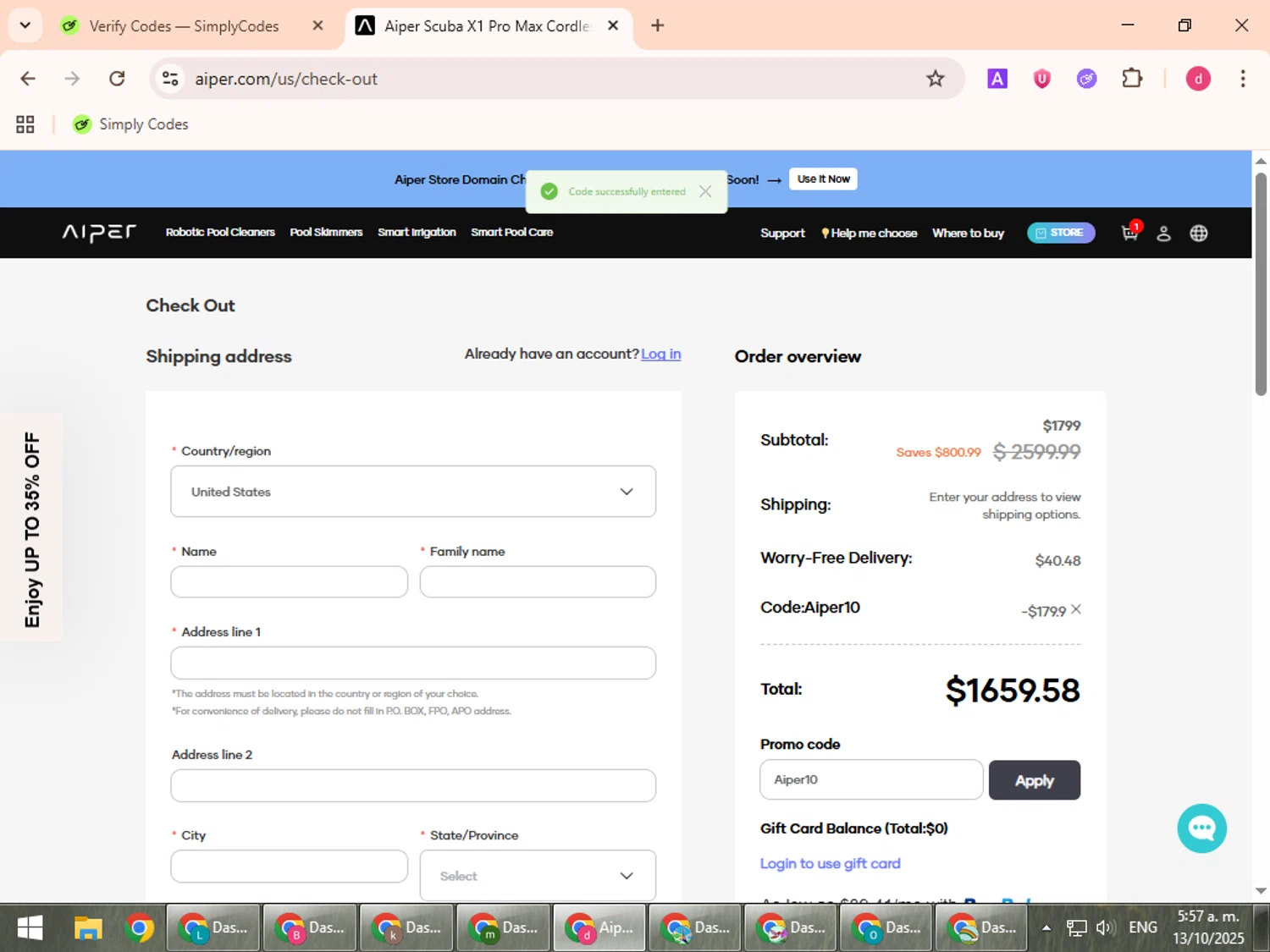Open Robotic Pool Cleaners menu
Image resolution: width=1270 pixels, height=952 pixels.
220,232
